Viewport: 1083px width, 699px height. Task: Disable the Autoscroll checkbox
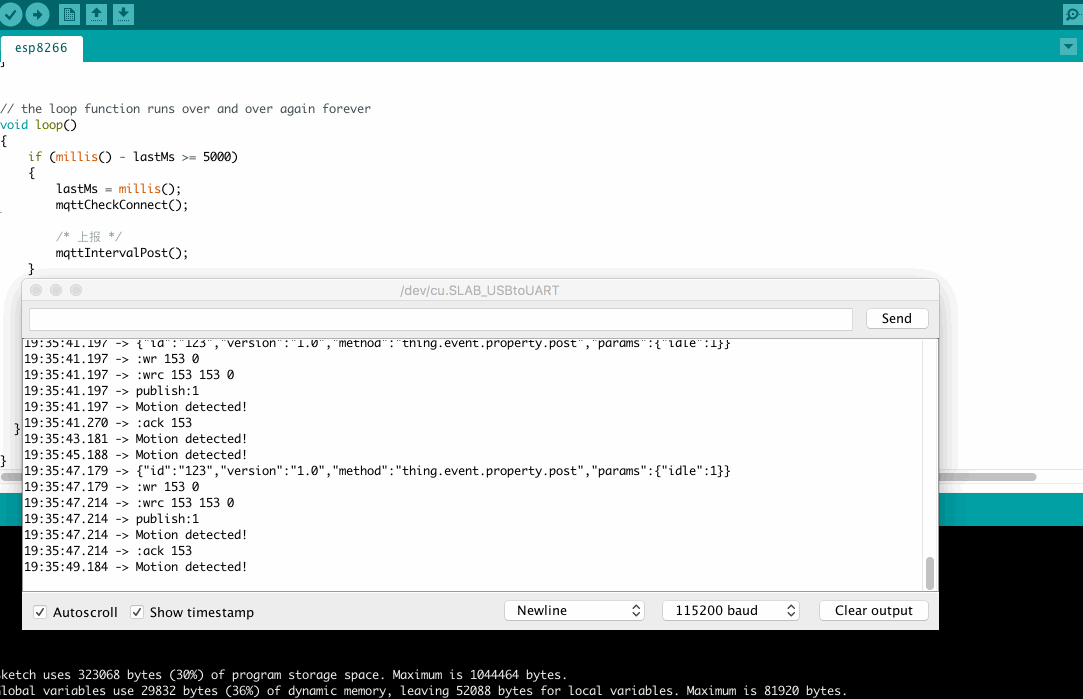pos(40,612)
